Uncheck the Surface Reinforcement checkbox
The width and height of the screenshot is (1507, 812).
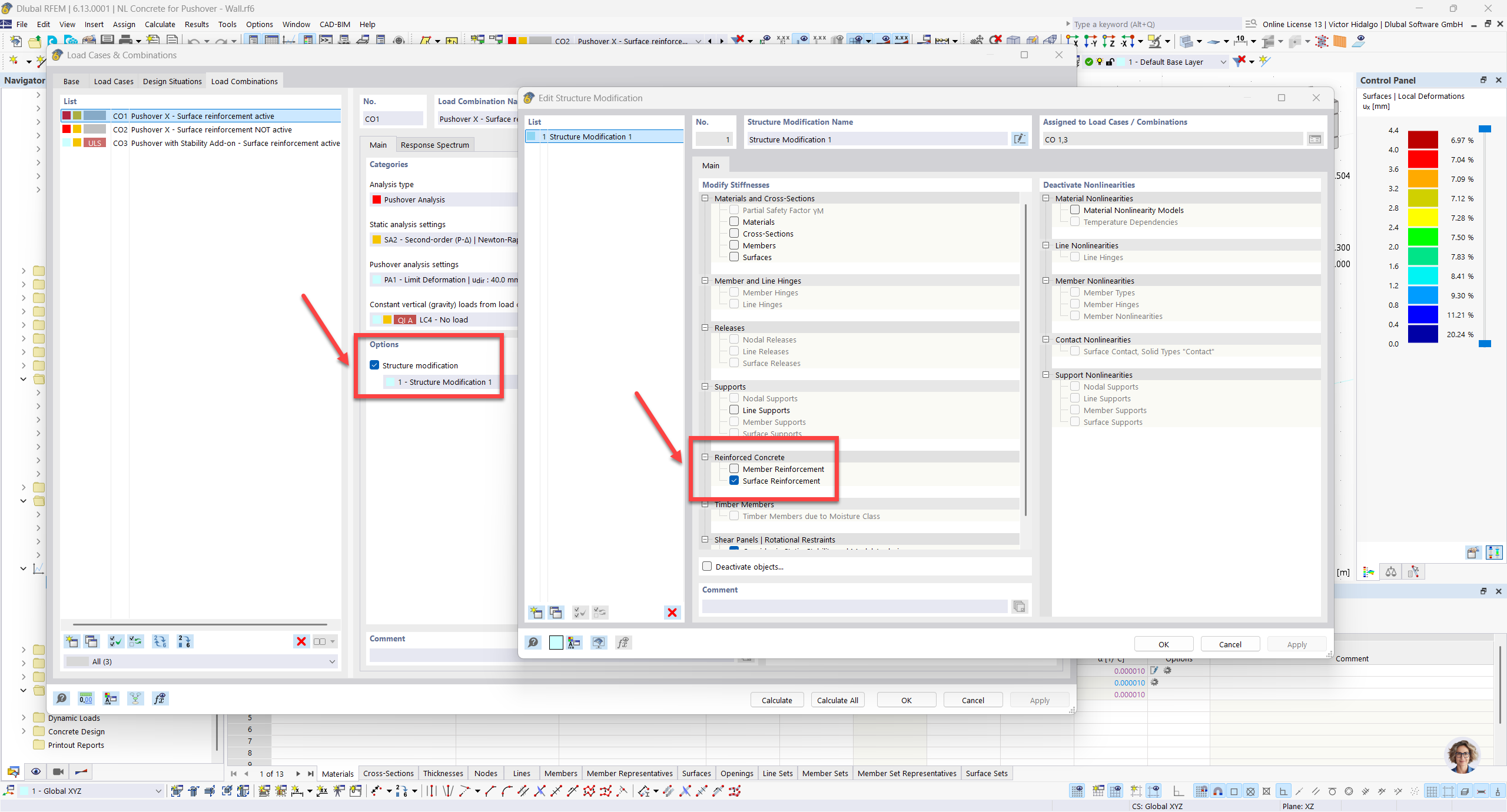(x=734, y=481)
